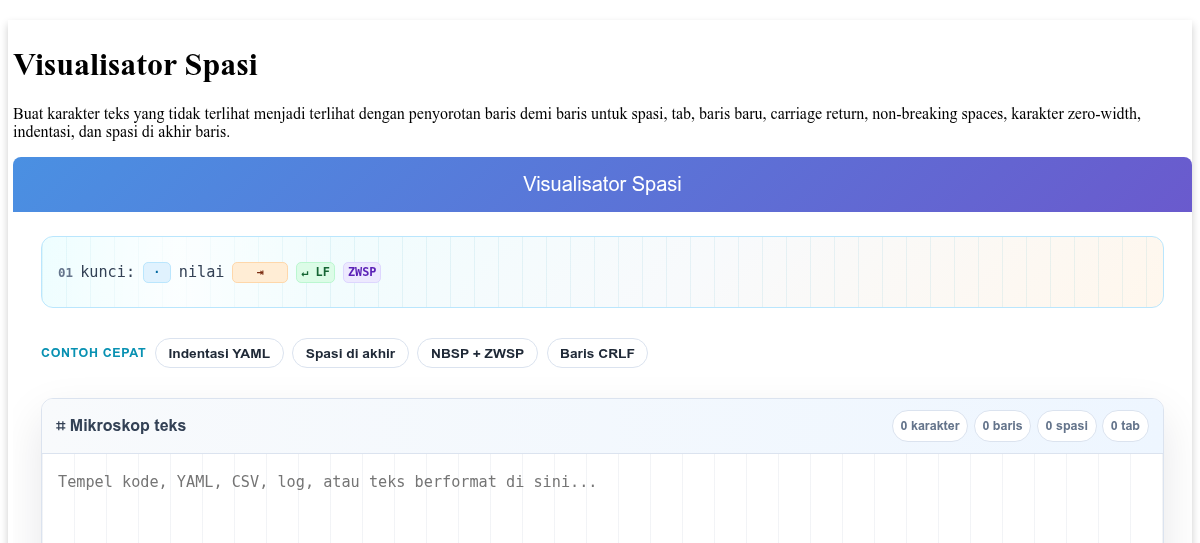Click the '0 baris' counter badge
Image resolution: width=1200 pixels, height=543 pixels.
[x=1002, y=426]
